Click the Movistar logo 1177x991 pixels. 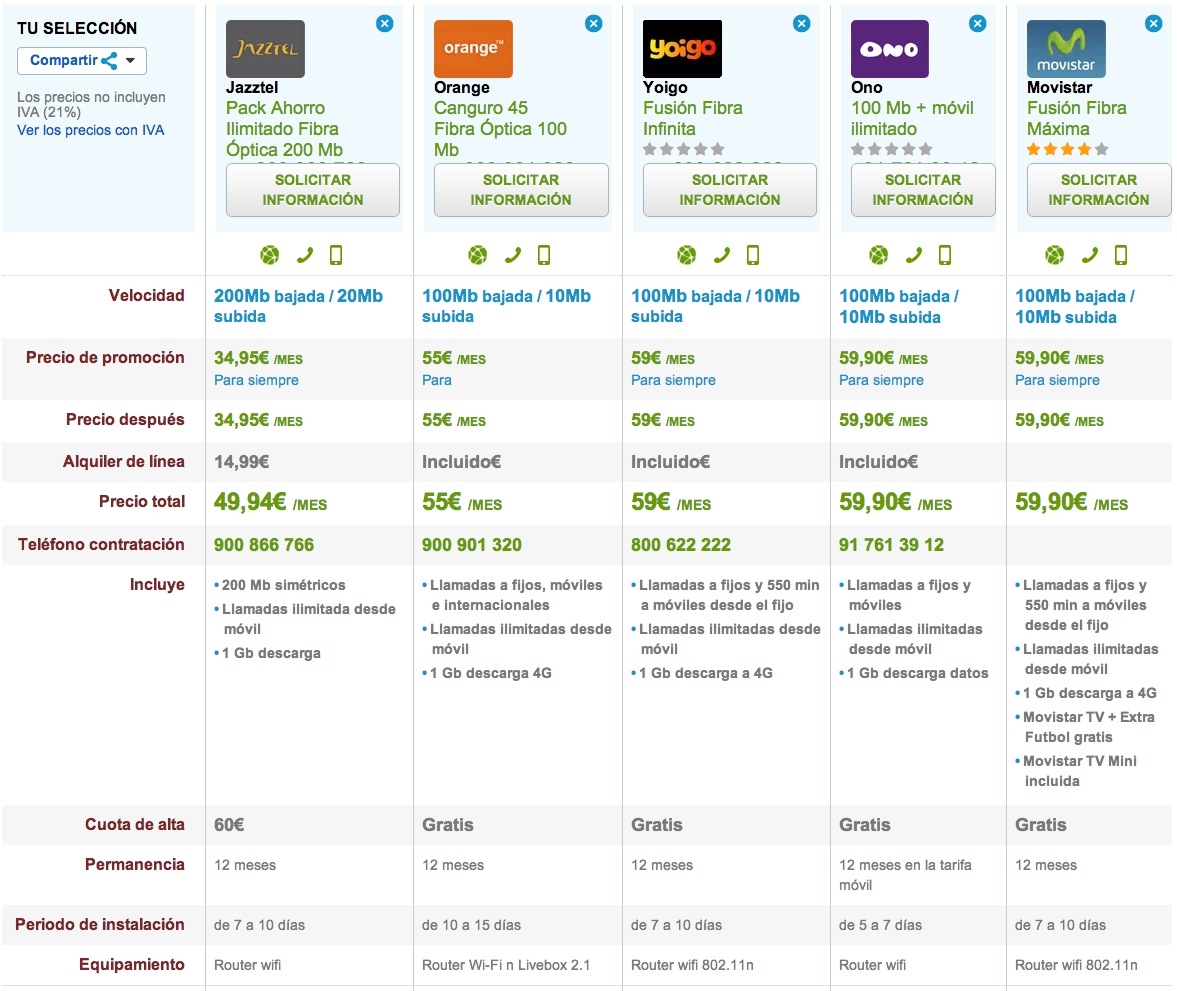[x=1066, y=49]
